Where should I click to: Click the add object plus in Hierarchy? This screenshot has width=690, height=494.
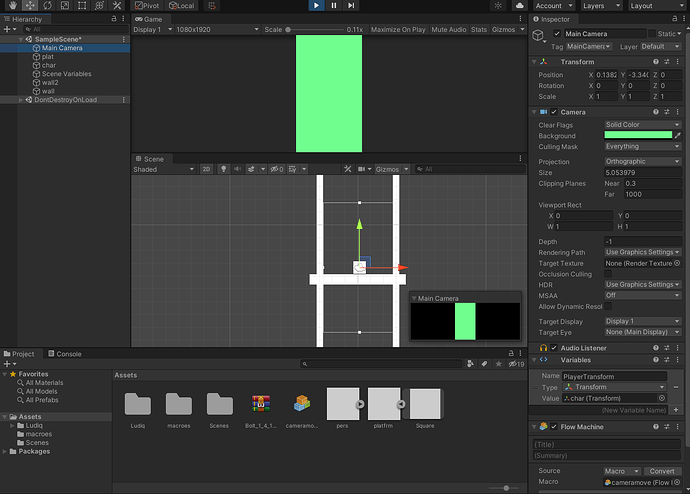pyautogui.click(x=6, y=30)
